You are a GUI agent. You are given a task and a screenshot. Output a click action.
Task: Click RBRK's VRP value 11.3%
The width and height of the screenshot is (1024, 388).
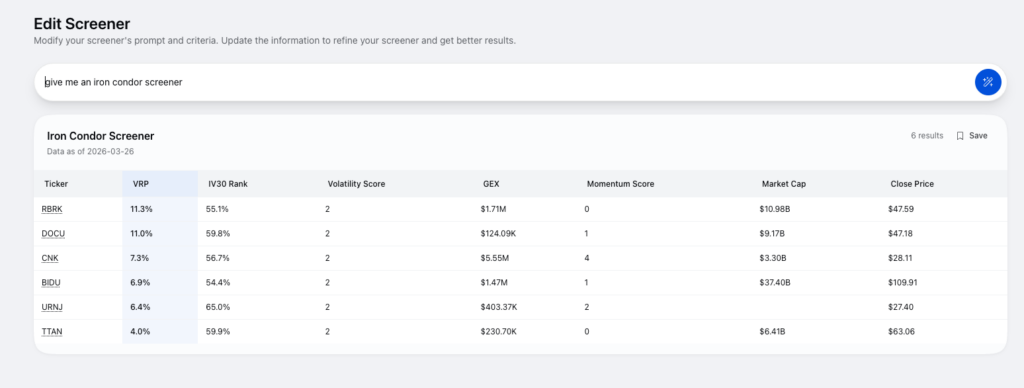[x=140, y=209]
